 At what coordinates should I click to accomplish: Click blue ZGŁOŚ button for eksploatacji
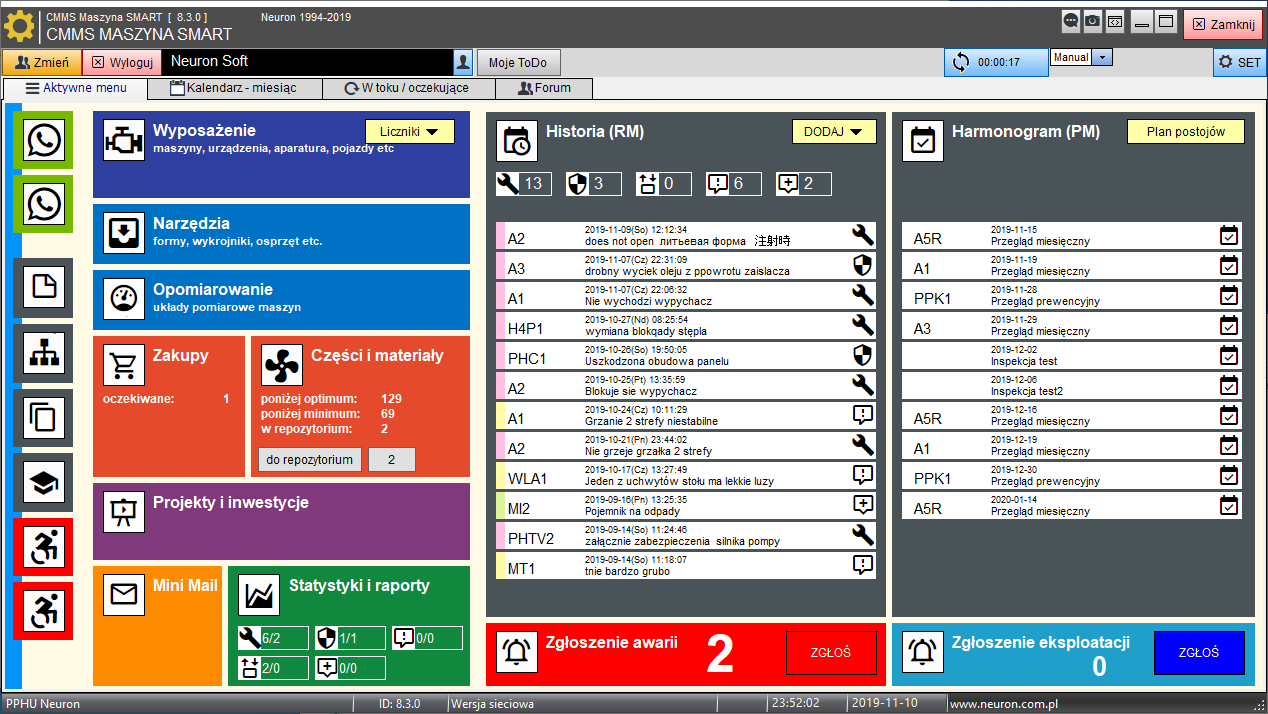coord(1199,652)
